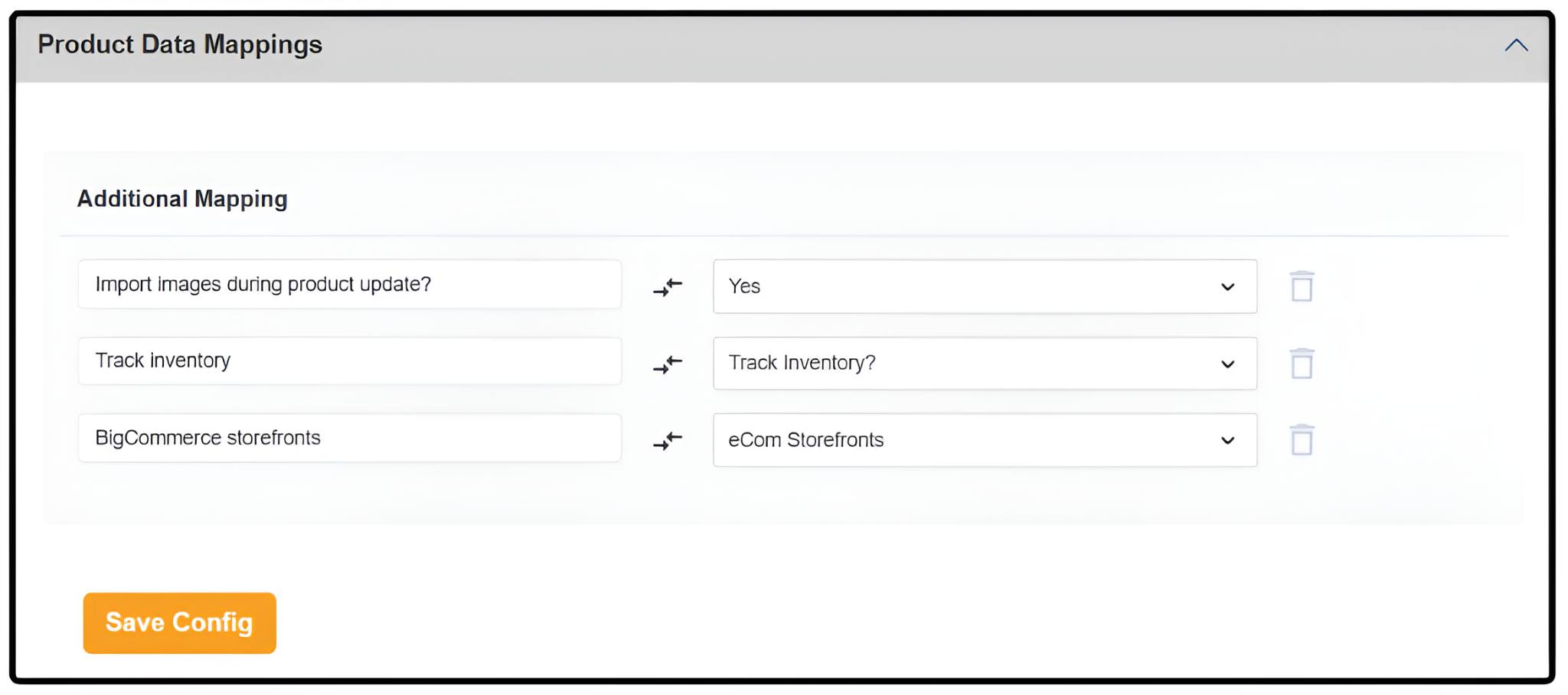Click the Additional Mapping section heading
The height and width of the screenshot is (695, 1568).
pyautogui.click(x=182, y=199)
